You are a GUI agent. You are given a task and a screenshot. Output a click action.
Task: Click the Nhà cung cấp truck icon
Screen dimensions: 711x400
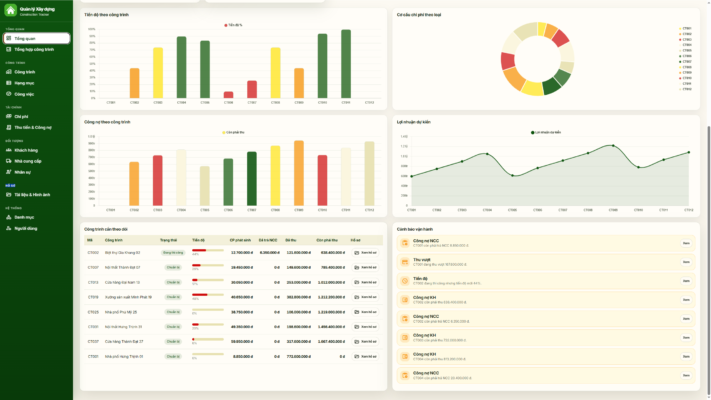pos(9,161)
